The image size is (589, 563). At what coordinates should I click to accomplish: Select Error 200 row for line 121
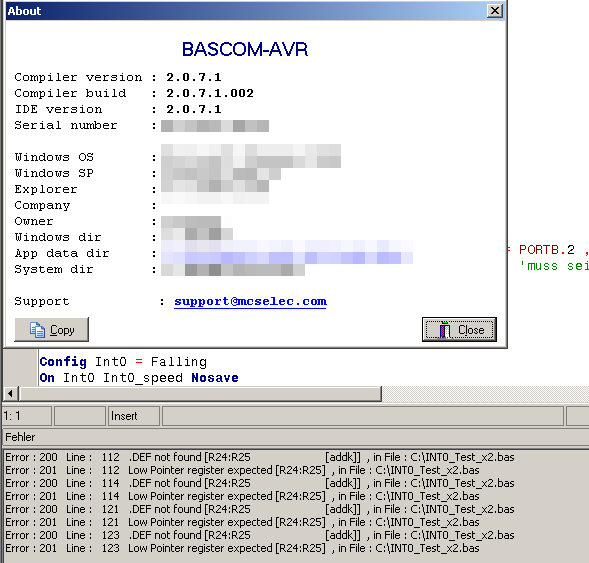pyautogui.click(x=259, y=509)
